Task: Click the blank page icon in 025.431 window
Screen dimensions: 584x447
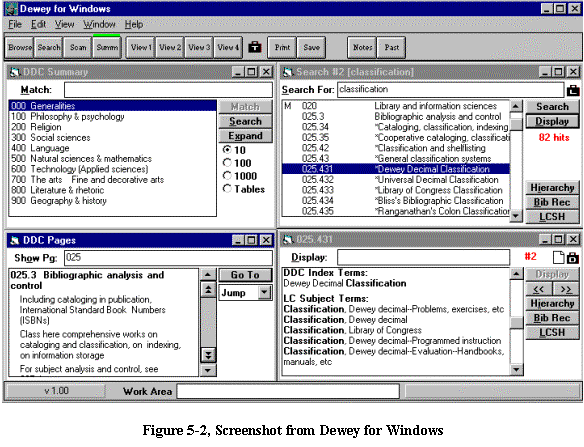Action: pos(558,257)
